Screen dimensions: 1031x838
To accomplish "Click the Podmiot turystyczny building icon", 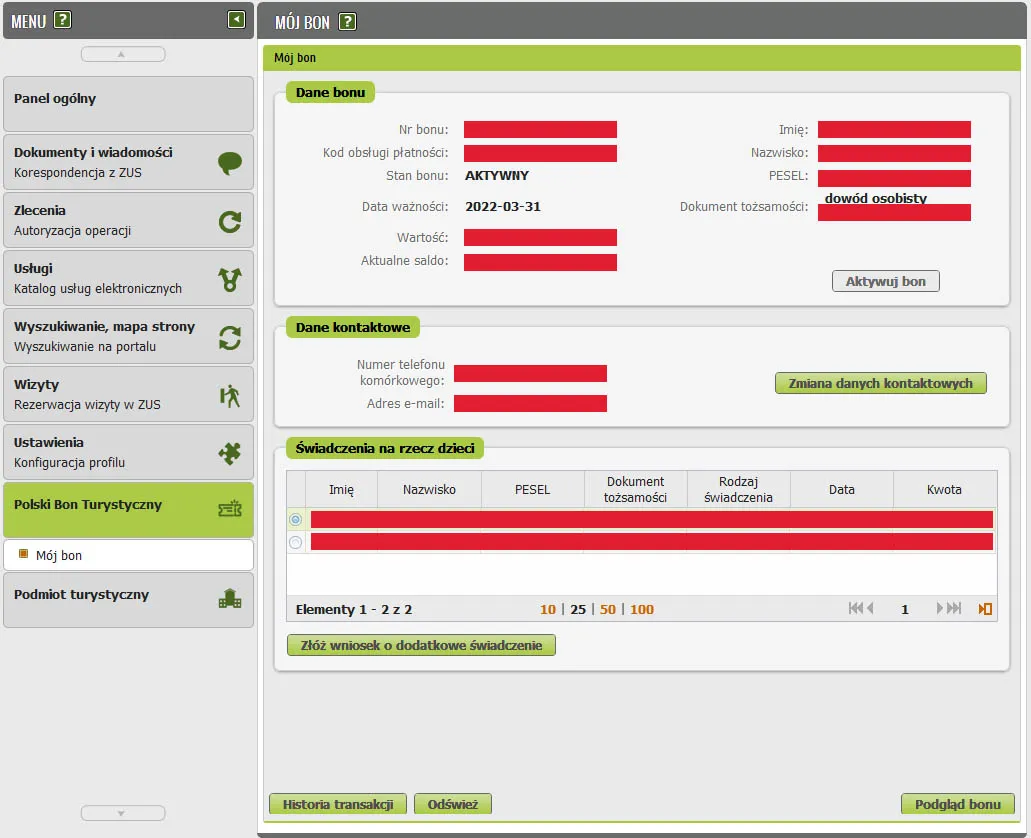I will pos(229,599).
